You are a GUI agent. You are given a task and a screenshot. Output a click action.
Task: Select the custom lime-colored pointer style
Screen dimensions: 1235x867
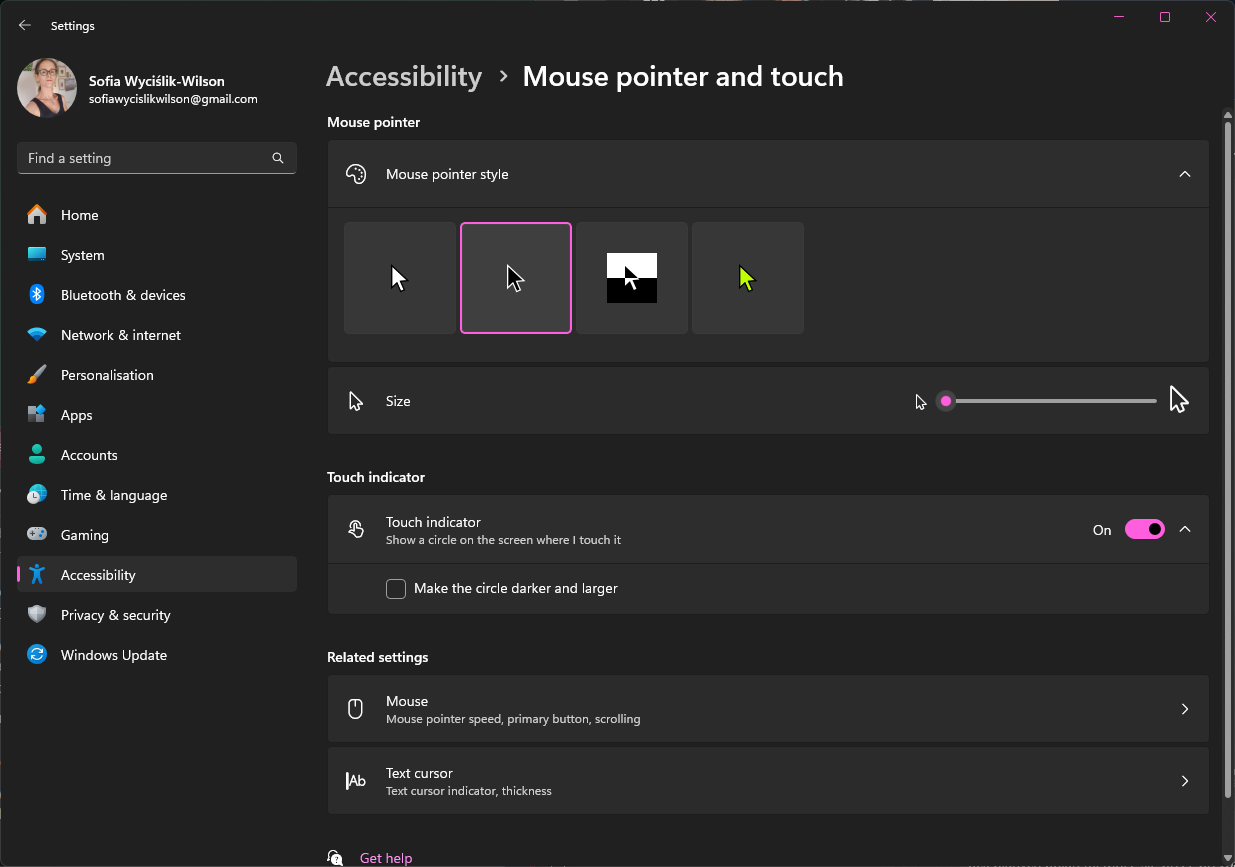[x=748, y=278]
